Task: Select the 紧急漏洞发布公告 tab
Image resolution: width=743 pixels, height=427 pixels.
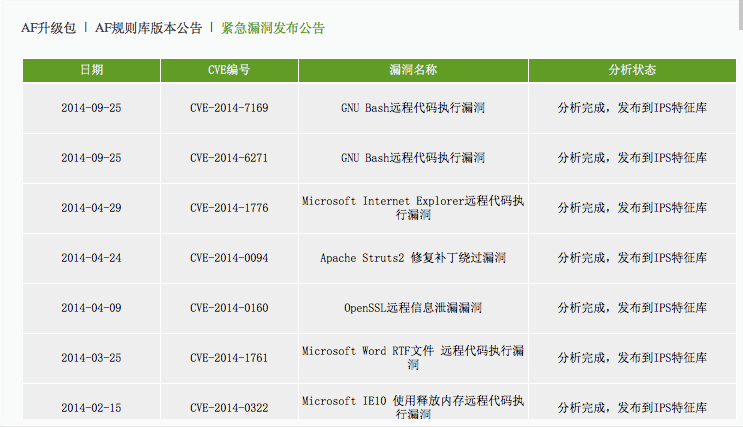Action: pyautogui.click(x=273, y=28)
